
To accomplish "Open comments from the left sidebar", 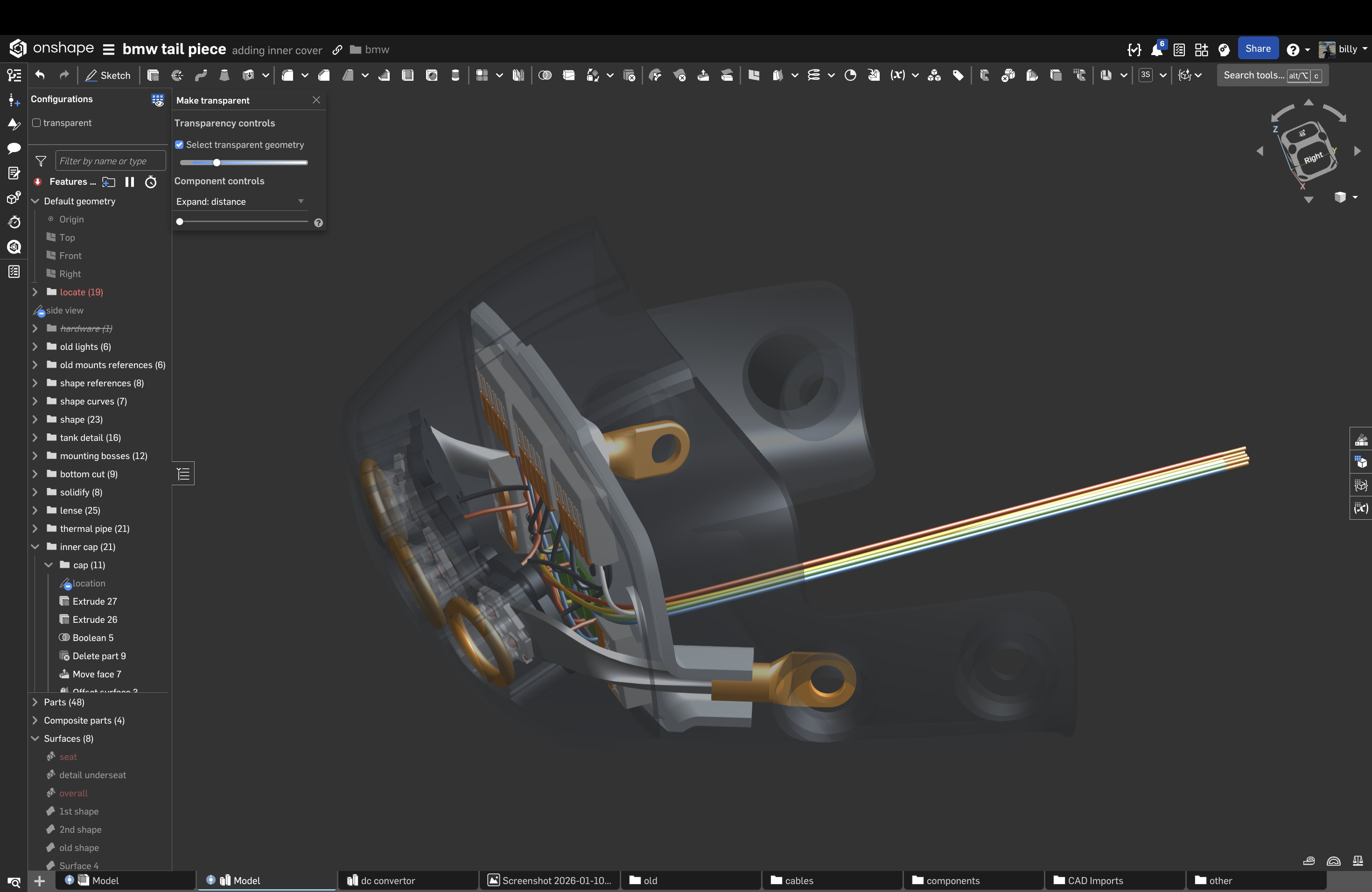I will (x=14, y=148).
